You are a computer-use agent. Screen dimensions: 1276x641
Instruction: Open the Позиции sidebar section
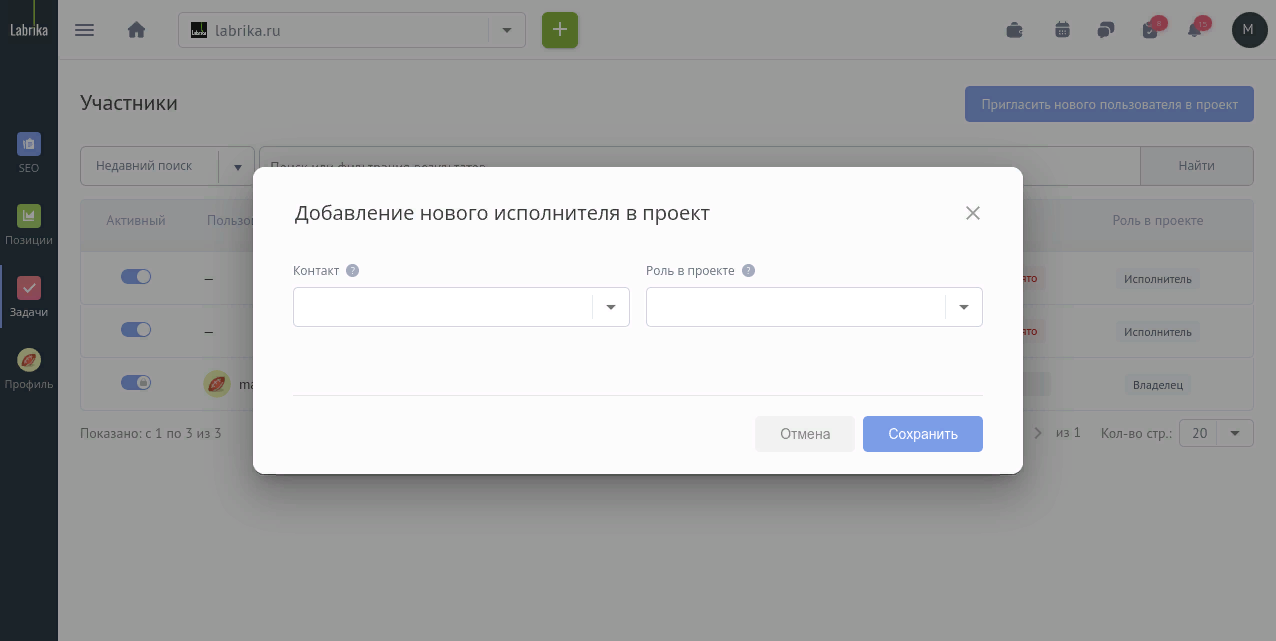point(29,225)
